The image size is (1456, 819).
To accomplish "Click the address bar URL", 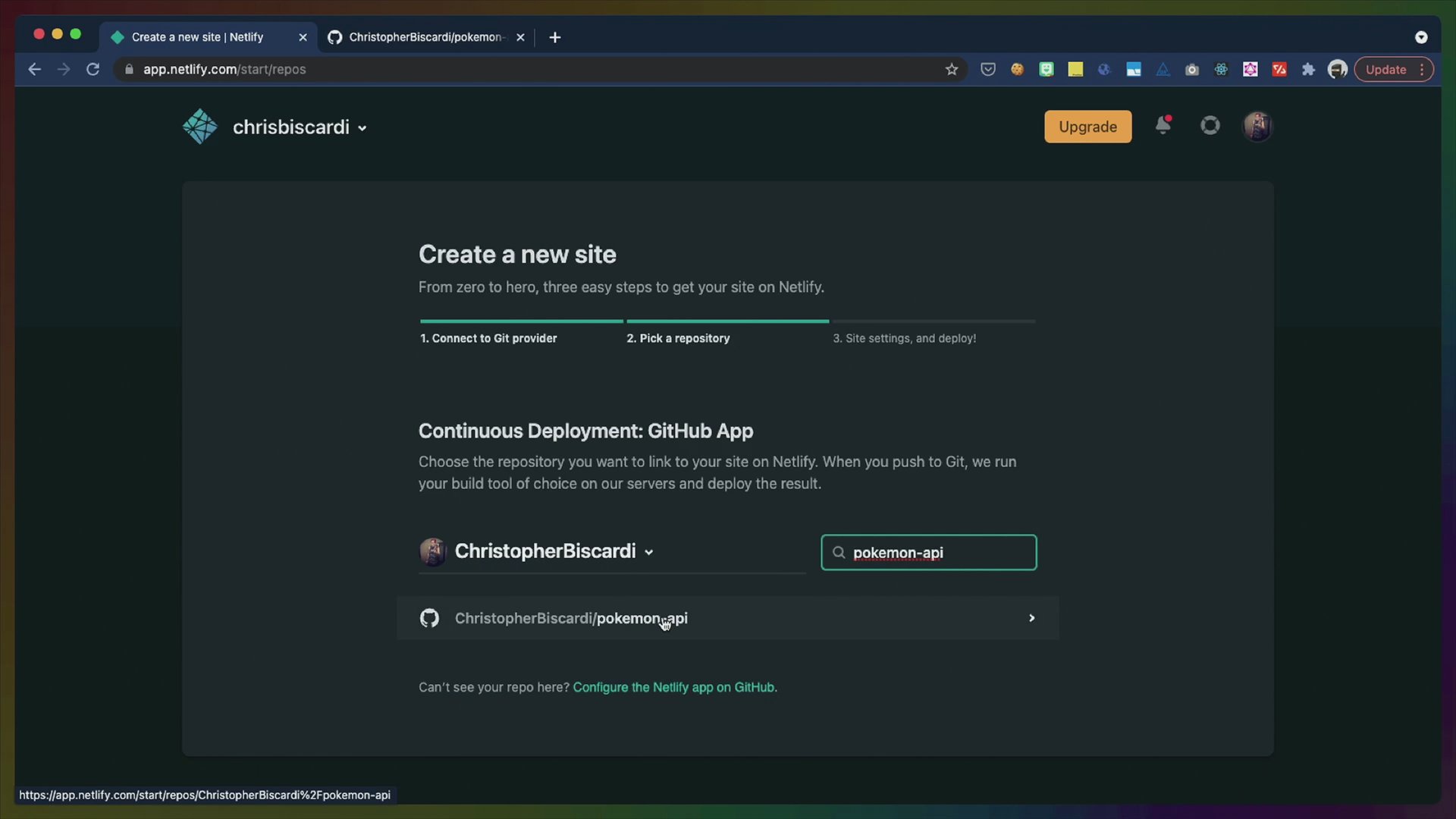I will (224, 69).
